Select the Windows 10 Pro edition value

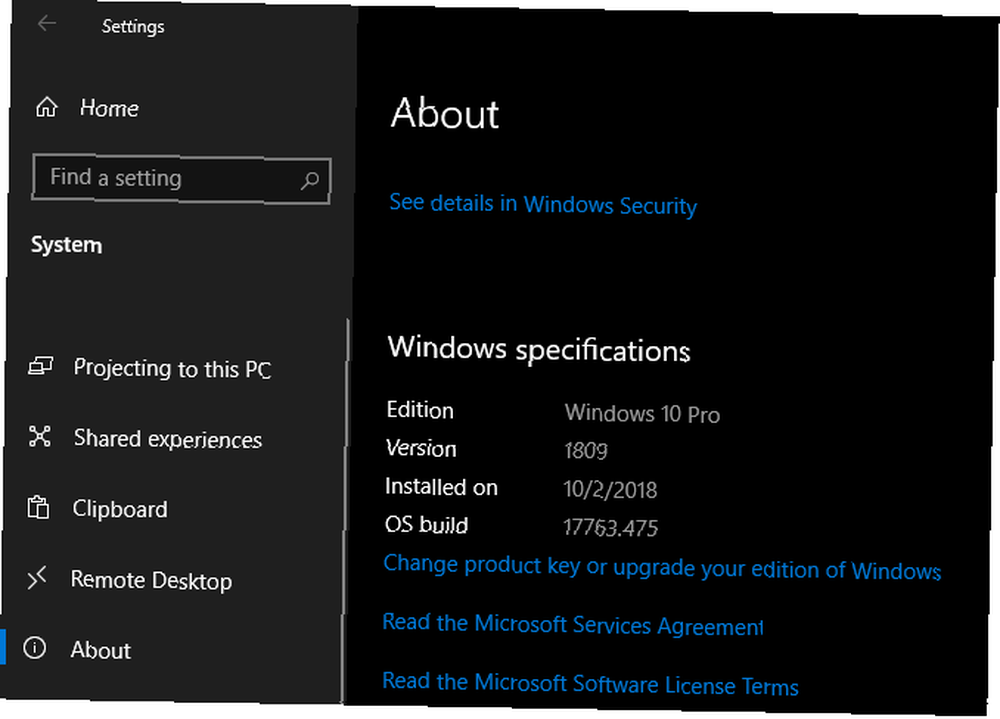click(642, 413)
